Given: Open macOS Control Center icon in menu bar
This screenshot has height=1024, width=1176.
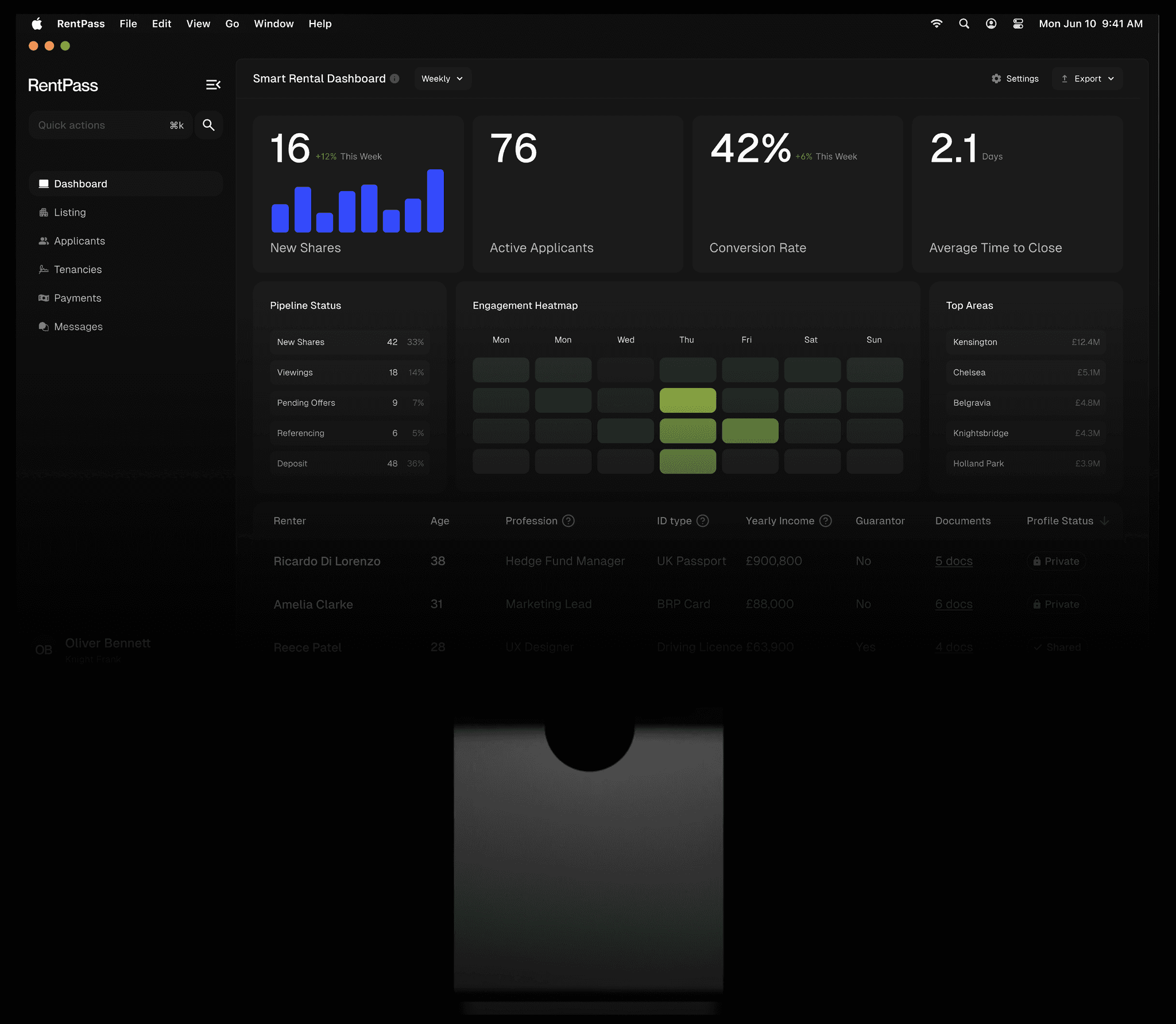Looking at the screenshot, I should (1018, 24).
